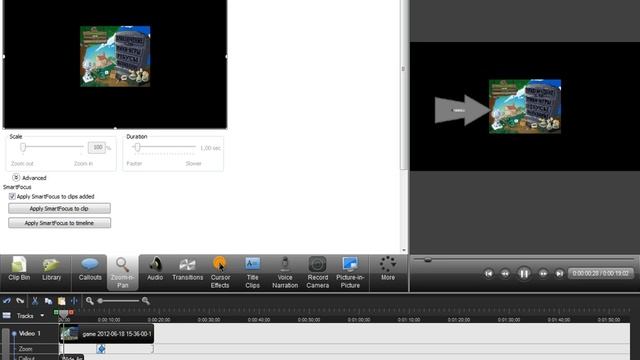Click the preview playback scrubber handle
Screen dimensions: 640x360
coord(427,260)
